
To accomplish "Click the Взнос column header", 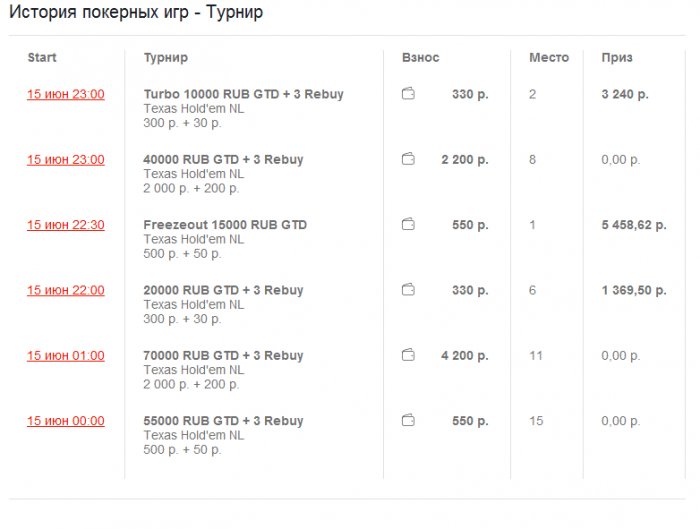I will click(x=420, y=58).
